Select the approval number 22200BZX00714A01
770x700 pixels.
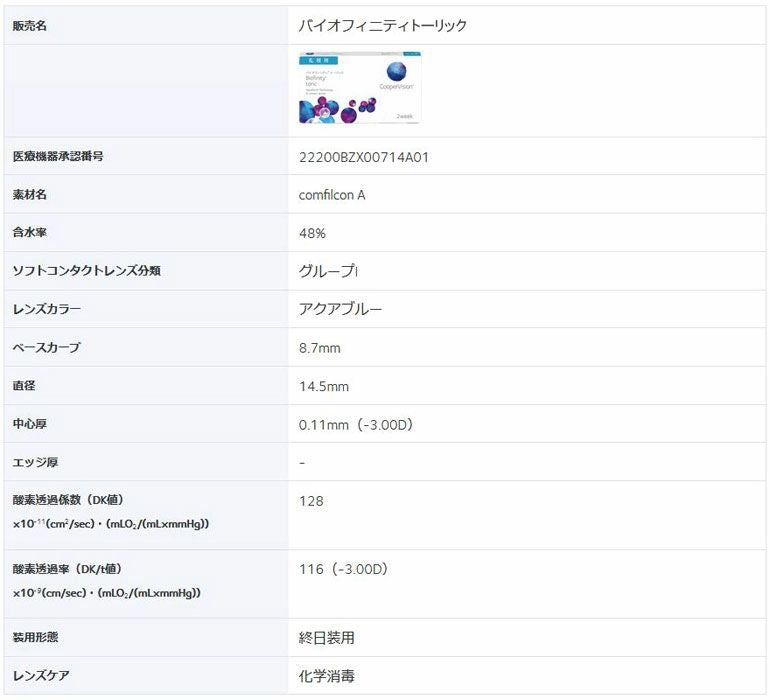(x=364, y=157)
